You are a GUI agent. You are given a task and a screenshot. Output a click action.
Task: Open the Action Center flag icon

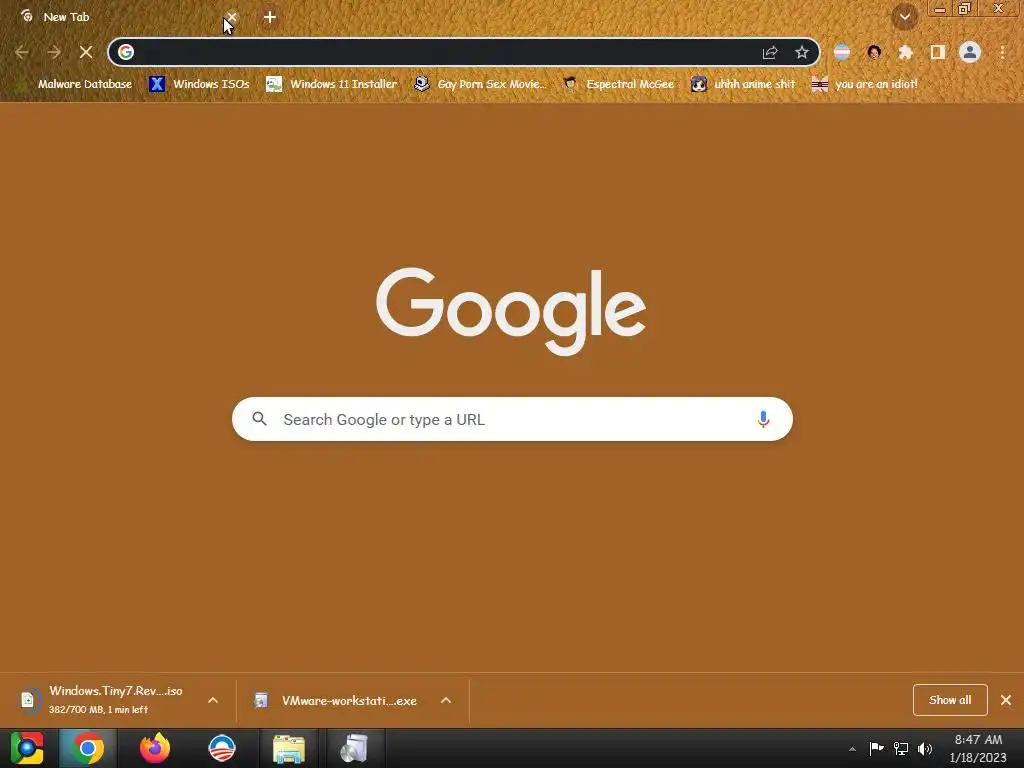tap(876, 748)
